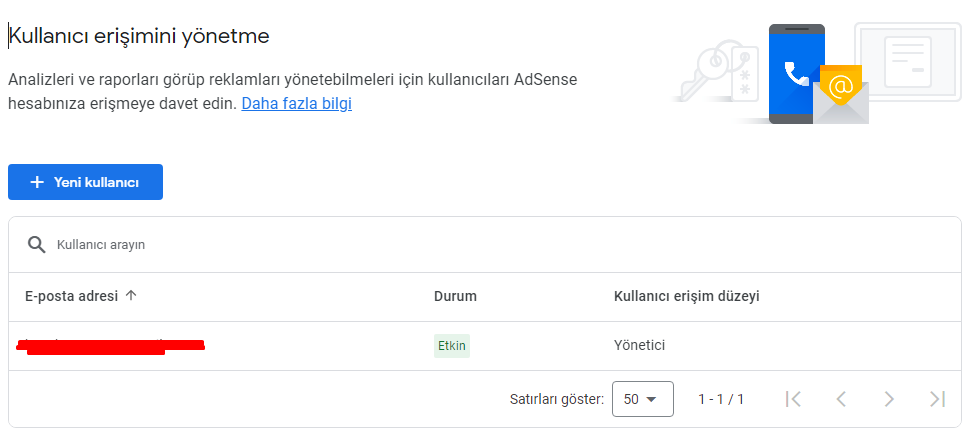Click the Durum column header

(455, 296)
